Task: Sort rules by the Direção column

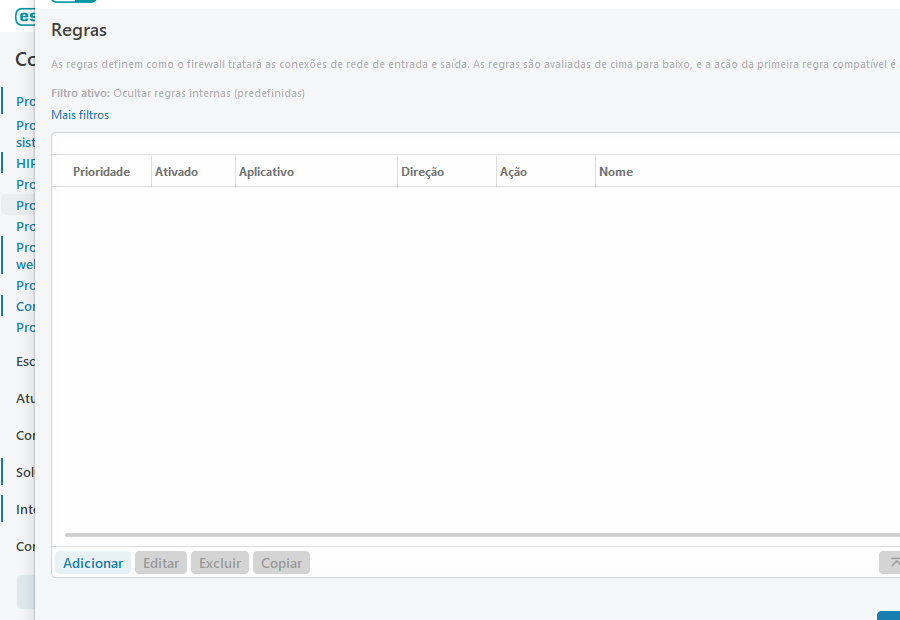Action: (x=423, y=171)
